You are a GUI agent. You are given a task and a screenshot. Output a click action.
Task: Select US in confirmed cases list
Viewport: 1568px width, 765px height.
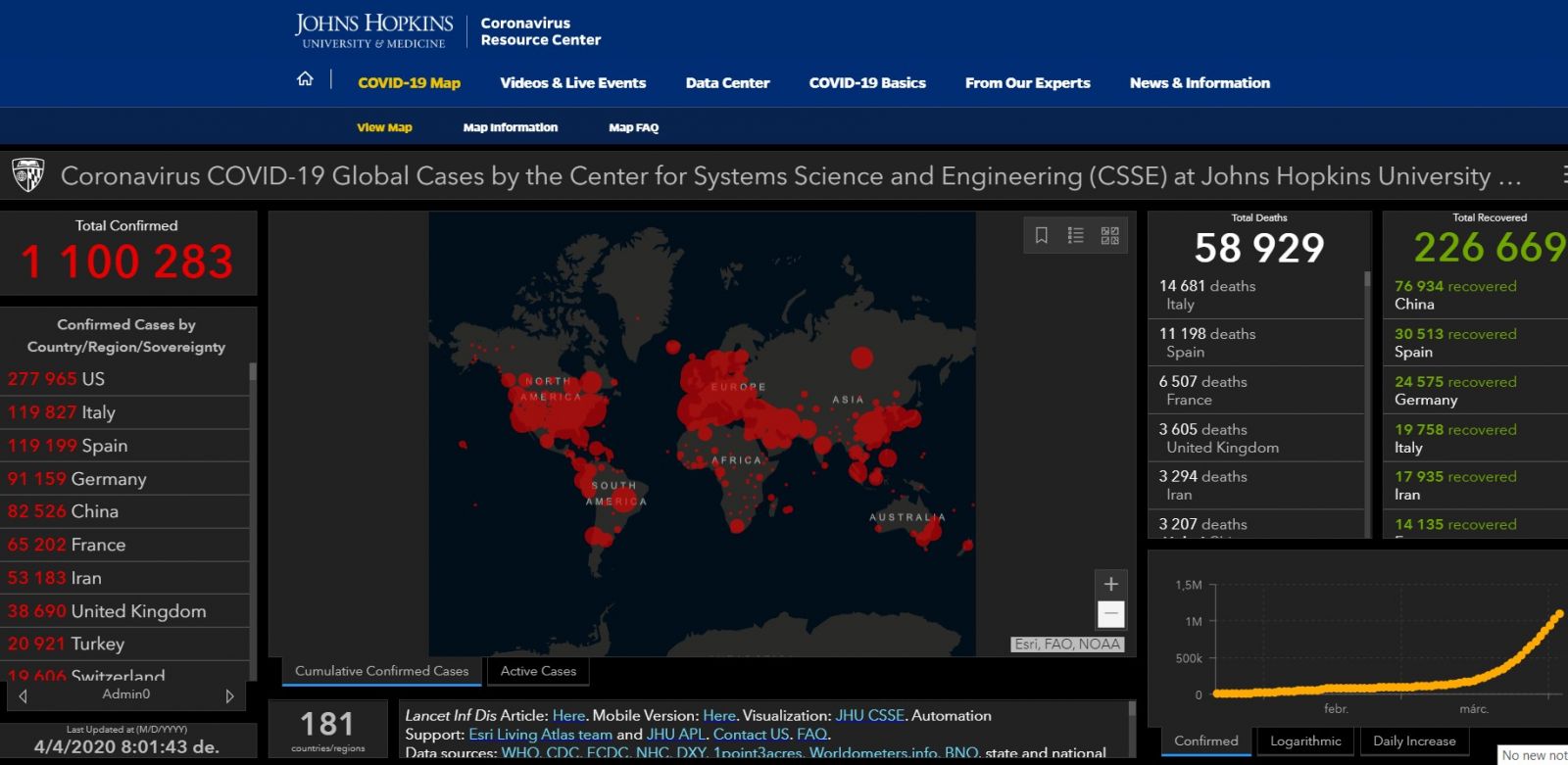point(124,379)
